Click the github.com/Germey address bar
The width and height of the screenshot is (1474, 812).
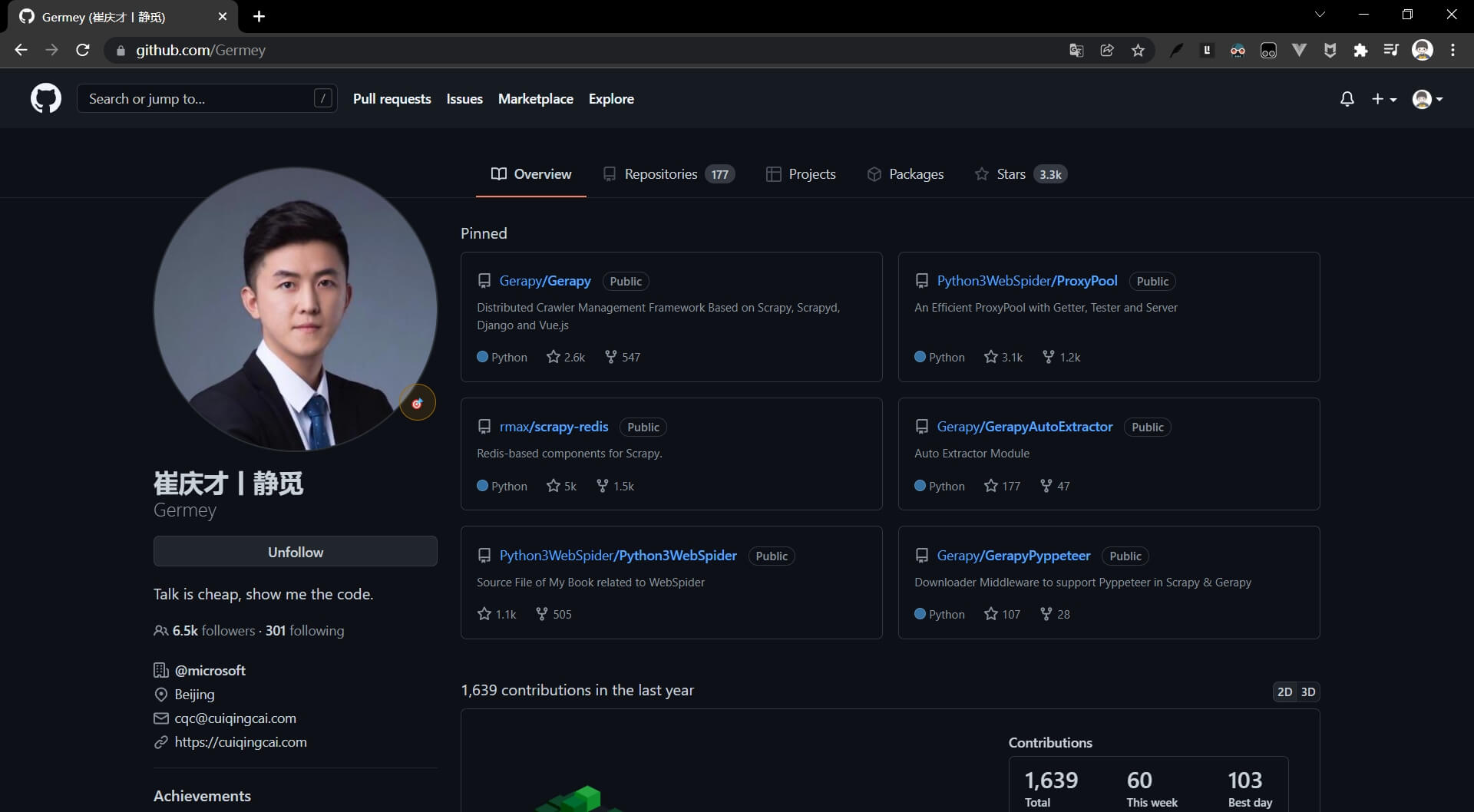pos(583,50)
